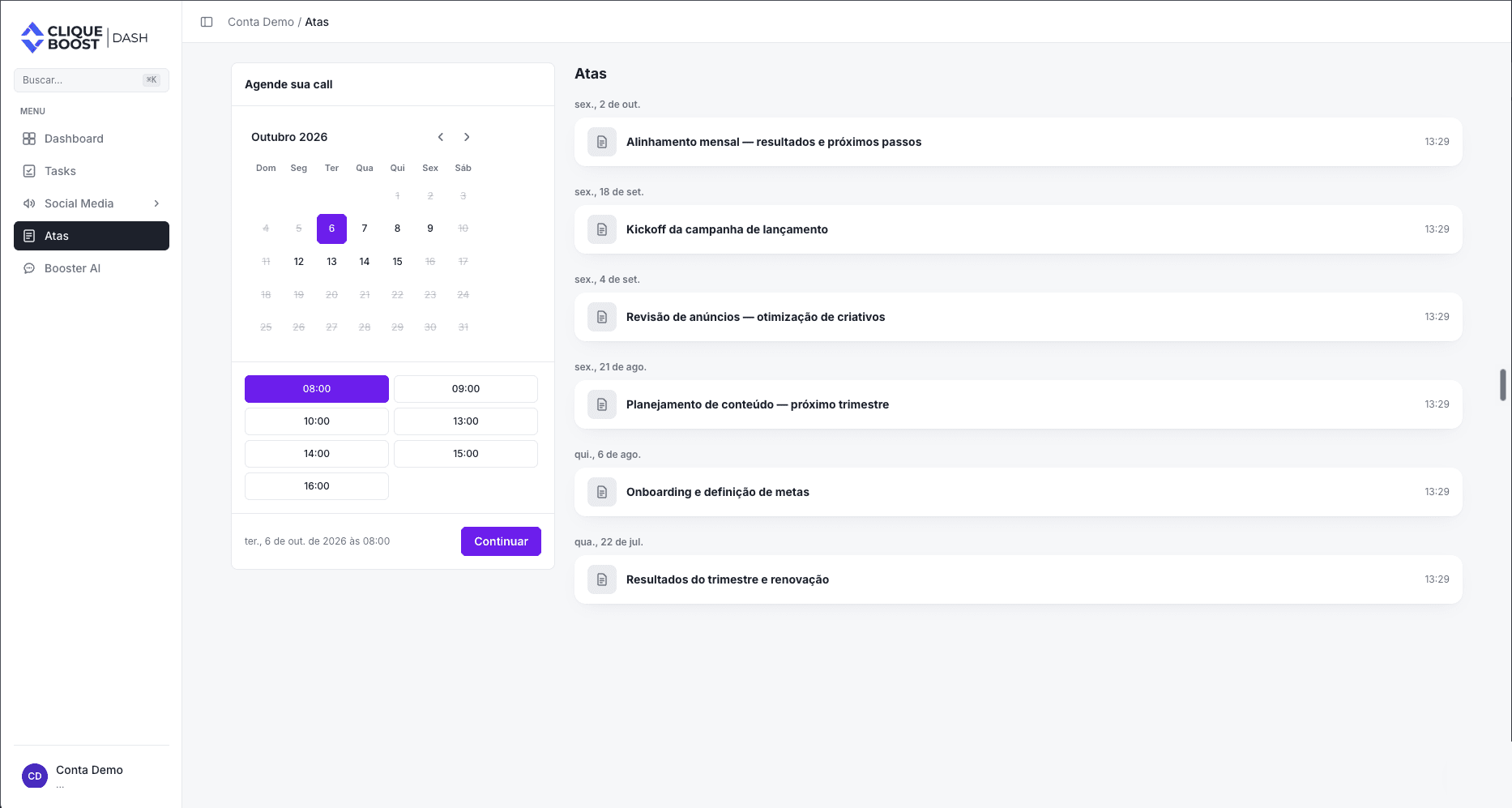Viewport: 1512px width, 808px height.
Task: Pick October 13 in the calendar
Action: point(331,262)
